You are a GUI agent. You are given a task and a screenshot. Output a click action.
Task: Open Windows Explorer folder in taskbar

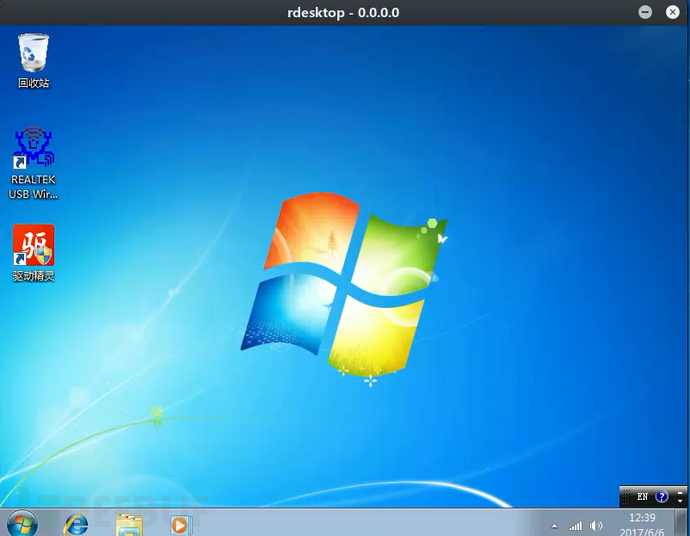coord(129,525)
